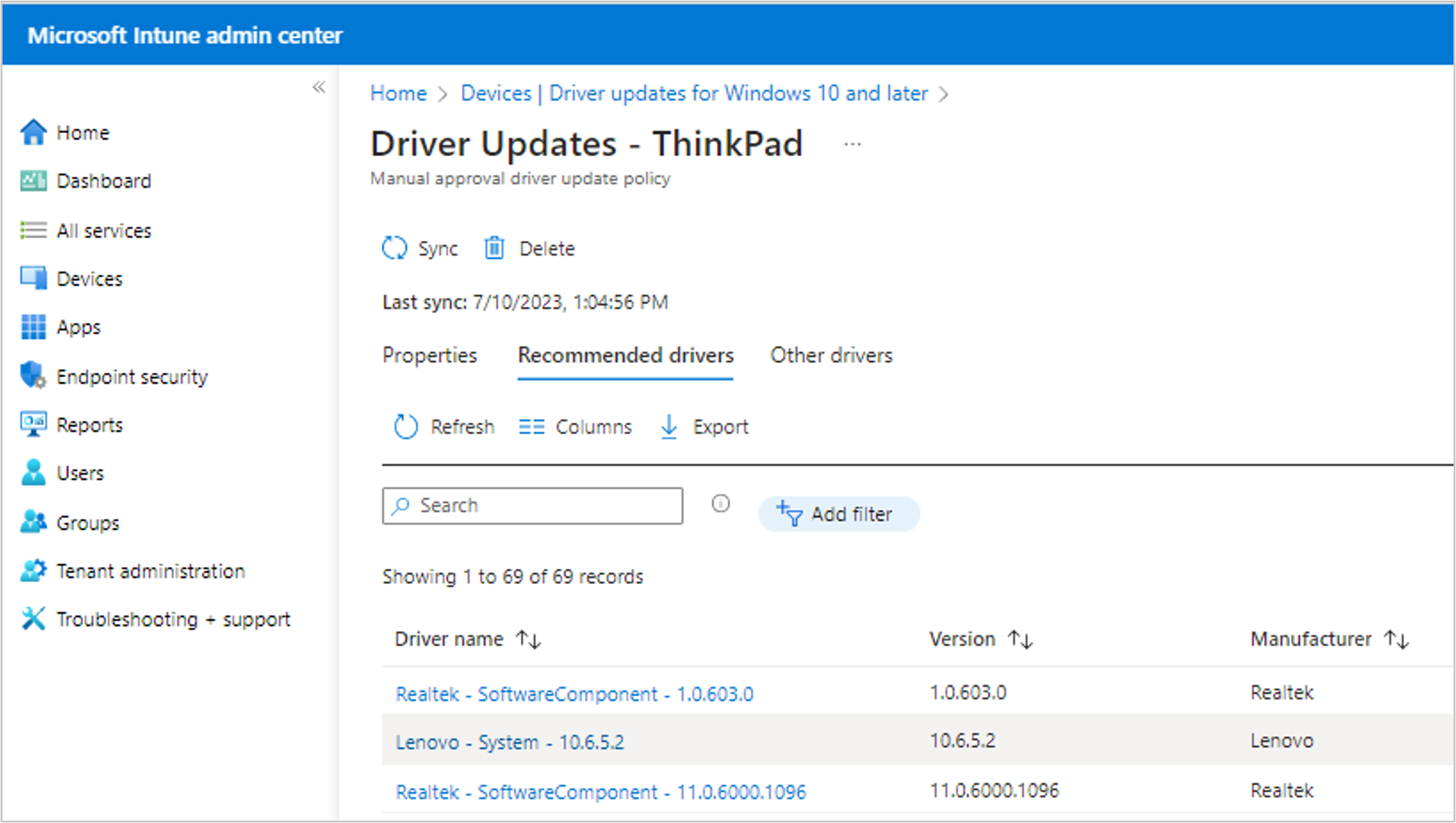Viewport: 1456px width, 823px height.
Task: Click the Version column header text
Action: click(962, 639)
